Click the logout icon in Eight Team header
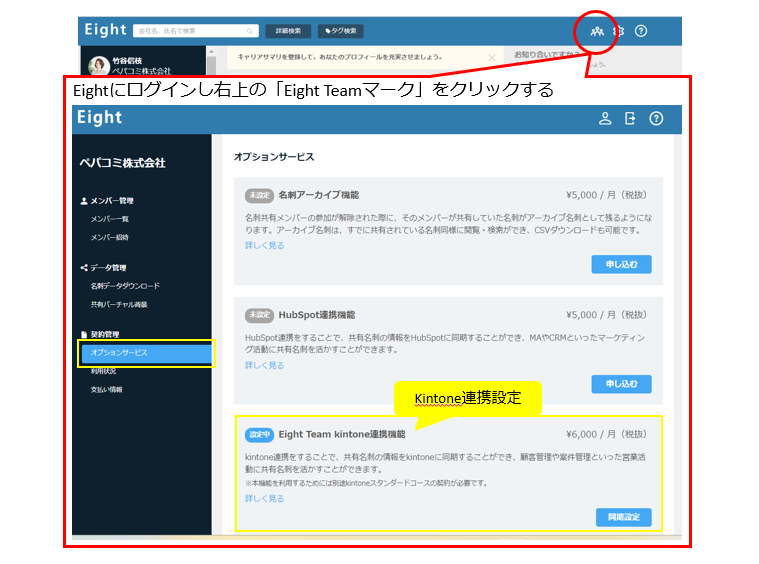 point(630,118)
